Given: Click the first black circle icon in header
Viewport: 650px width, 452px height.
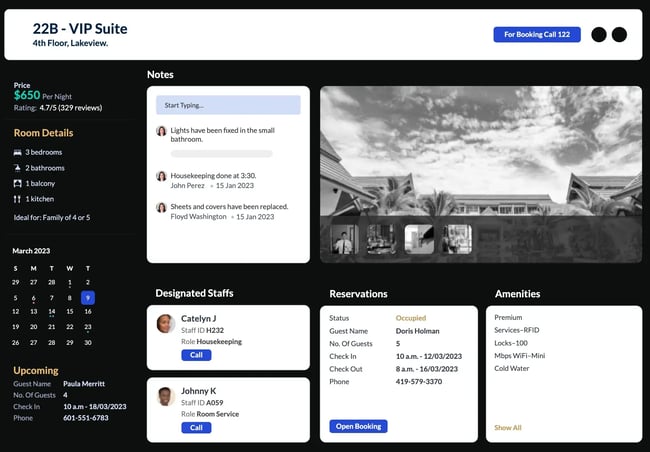Looking at the screenshot, I should pyautogui.click(x=599, y=34).
